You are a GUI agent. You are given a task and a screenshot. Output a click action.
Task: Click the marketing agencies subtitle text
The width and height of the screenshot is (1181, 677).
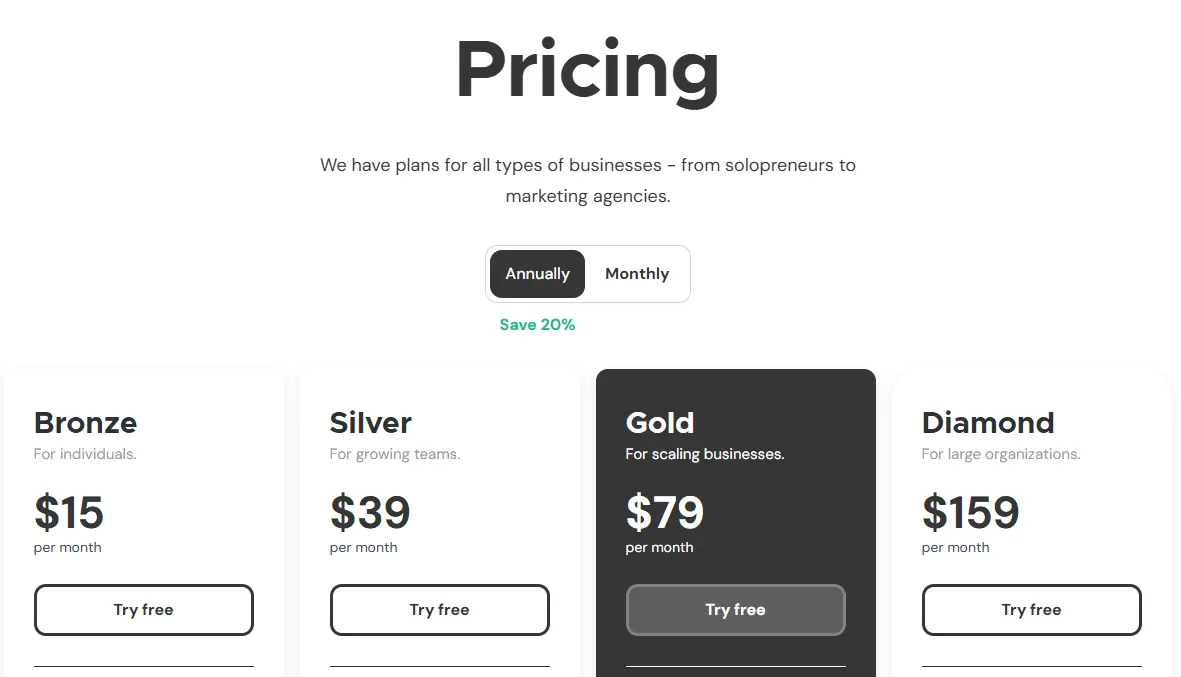(x=587, y=180)
